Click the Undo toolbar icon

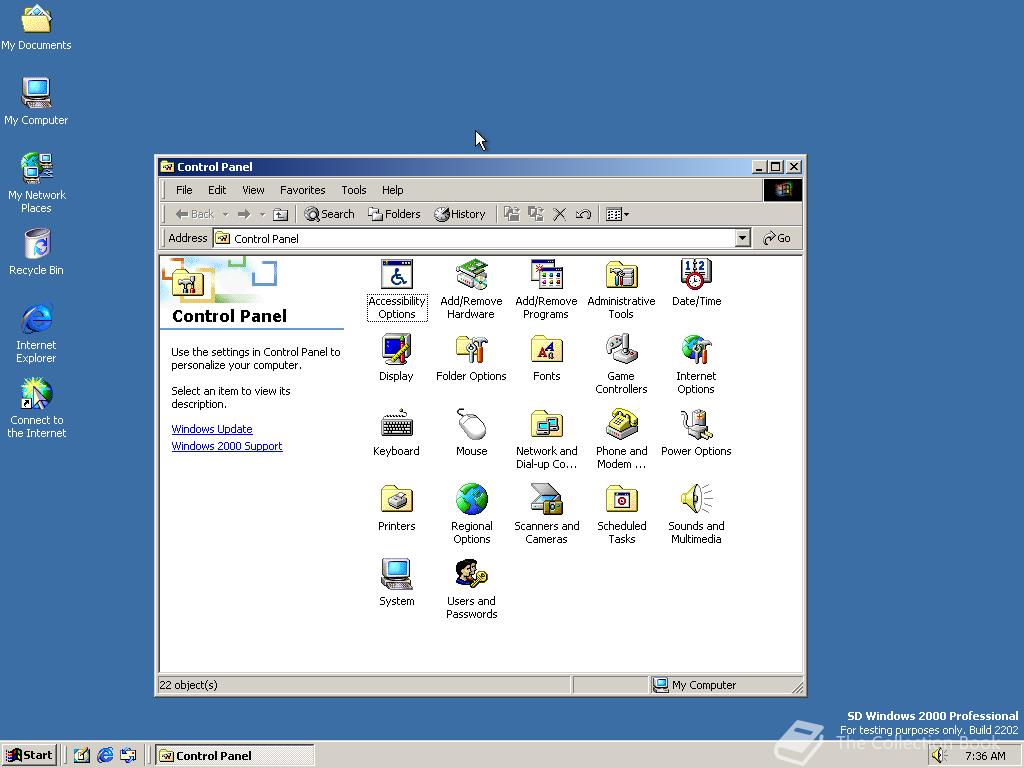583,214
